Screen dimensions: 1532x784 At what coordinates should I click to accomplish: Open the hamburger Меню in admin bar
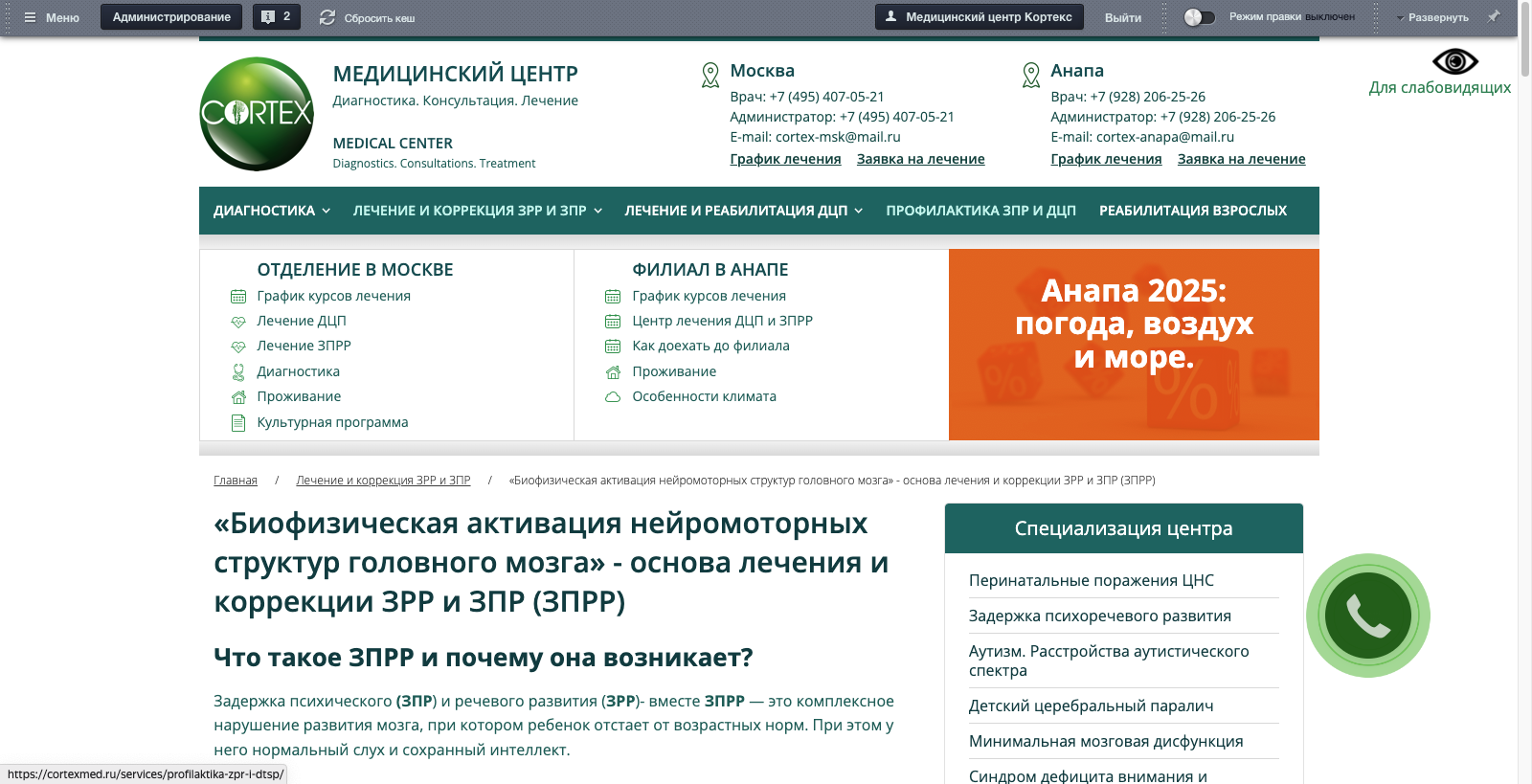point(52,17)
